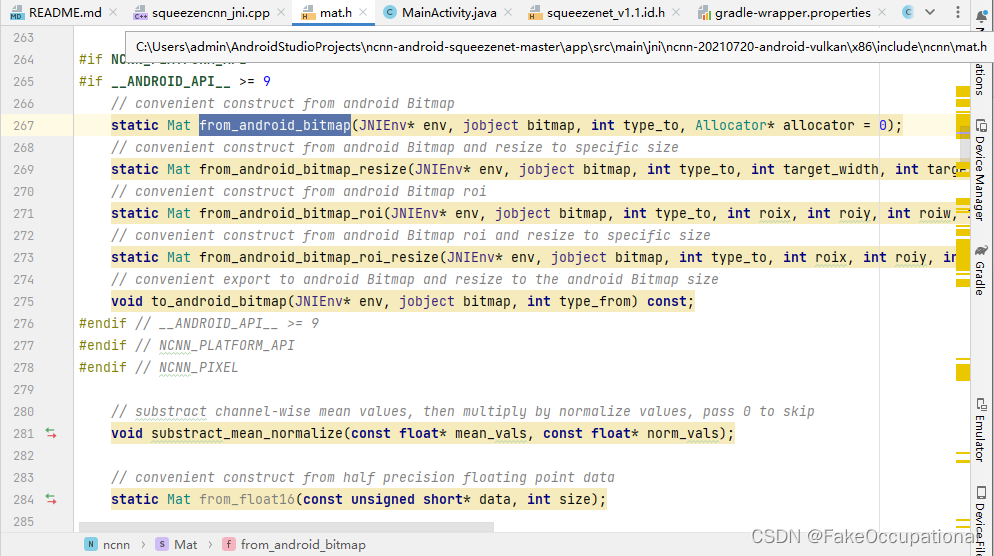Click the struct icon beside Mat breadcrumb
Image resolution: width=994 pixels, height=556 pixels.
162,544
